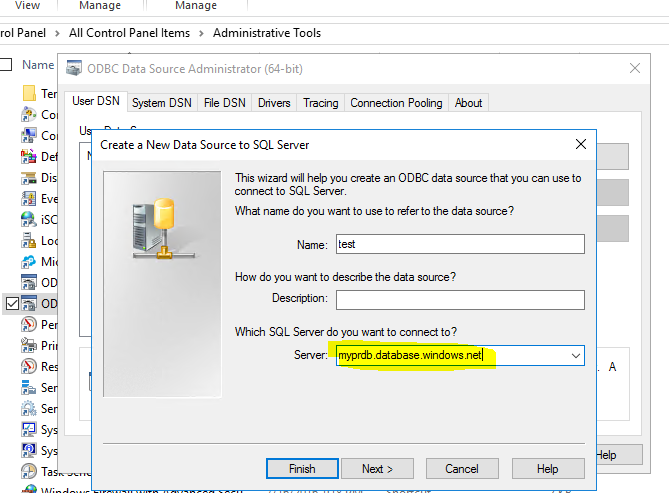Click the Next > button

(x=377, y=469)
